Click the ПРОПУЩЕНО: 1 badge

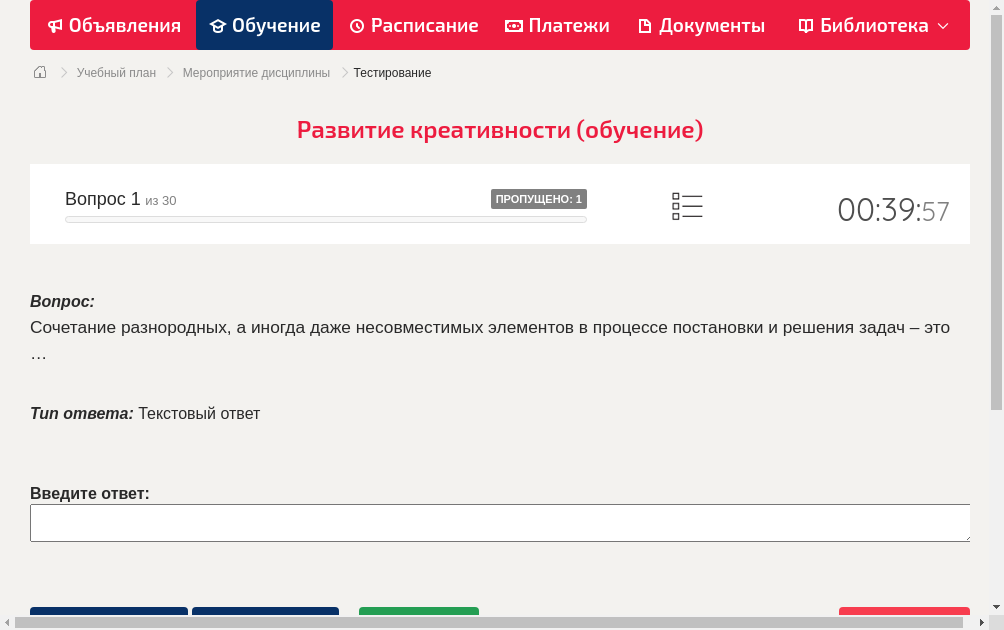(539, 198)
